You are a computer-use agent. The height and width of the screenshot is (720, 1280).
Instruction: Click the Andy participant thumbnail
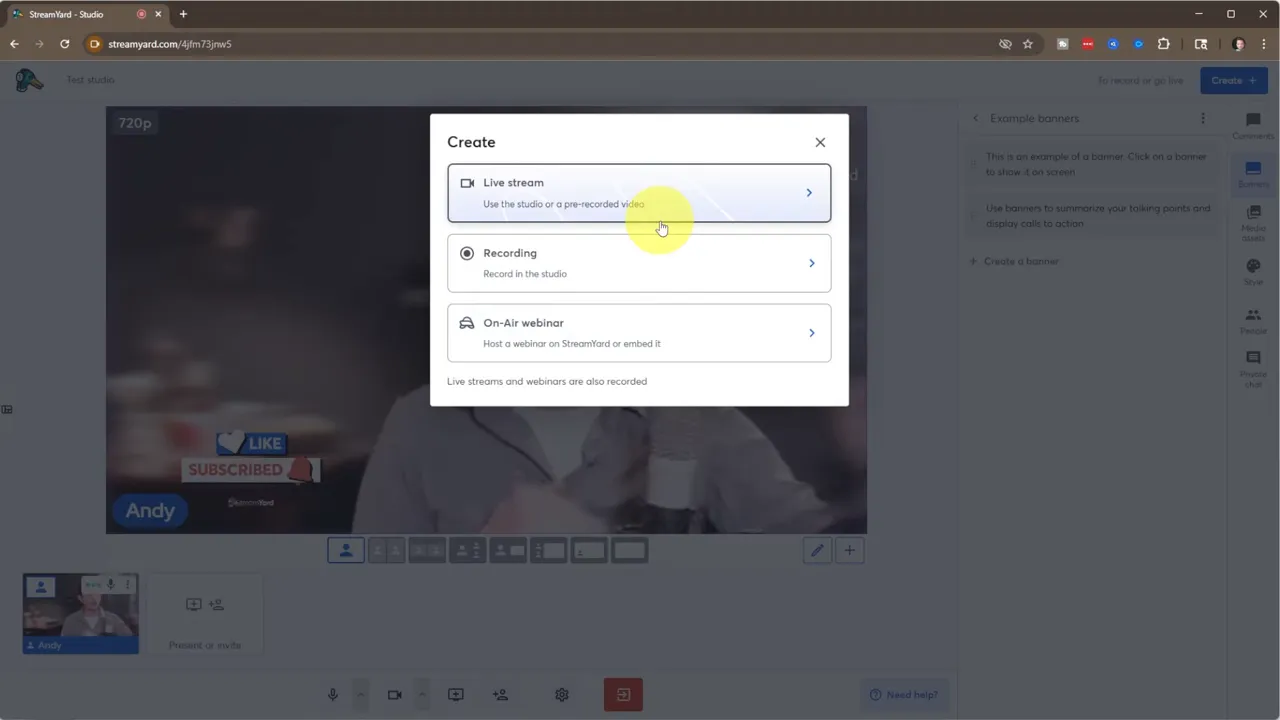click(x=80, y=612)
